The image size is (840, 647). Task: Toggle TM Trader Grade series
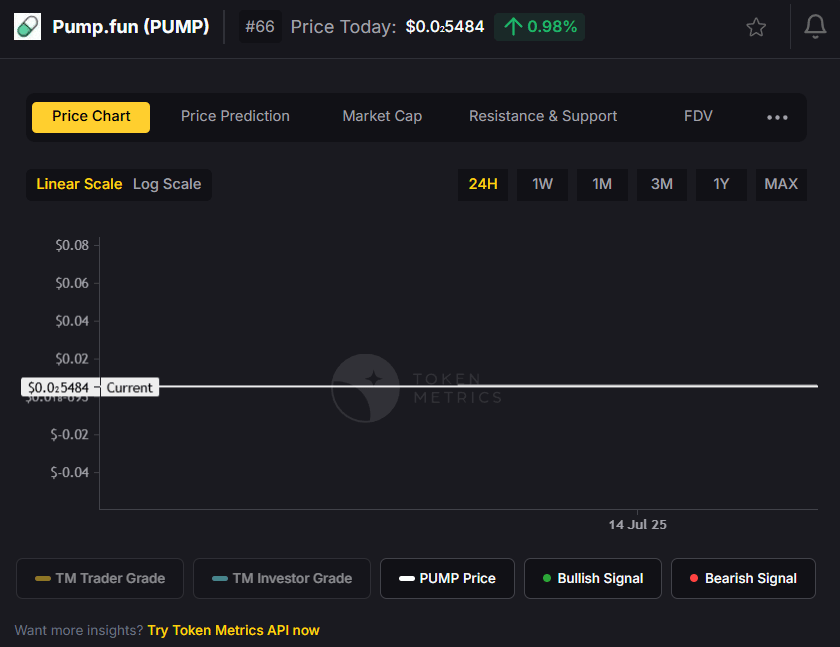pos(100,578)
